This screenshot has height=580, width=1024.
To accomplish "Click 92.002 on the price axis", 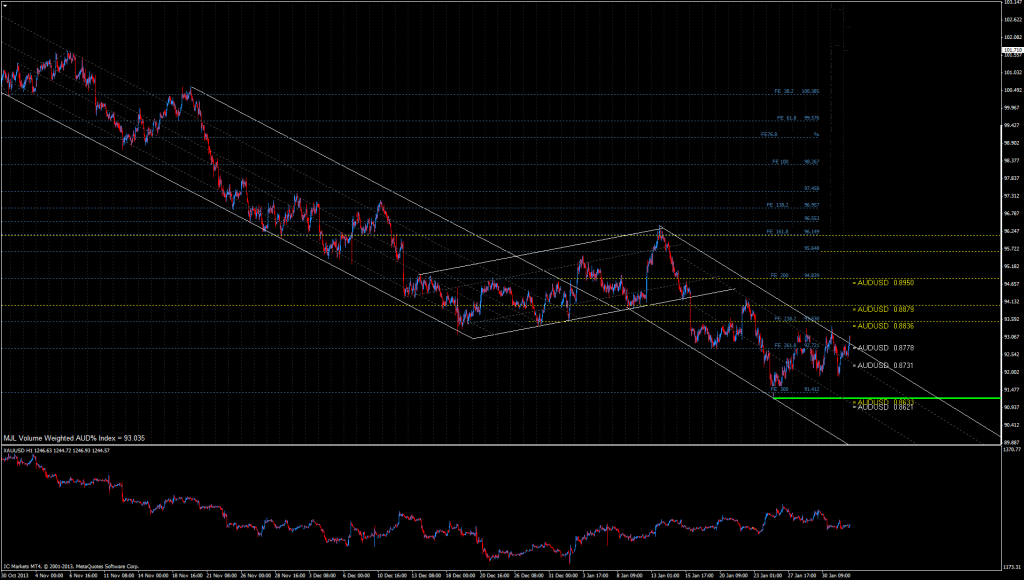I will [x=1014, y=372].
